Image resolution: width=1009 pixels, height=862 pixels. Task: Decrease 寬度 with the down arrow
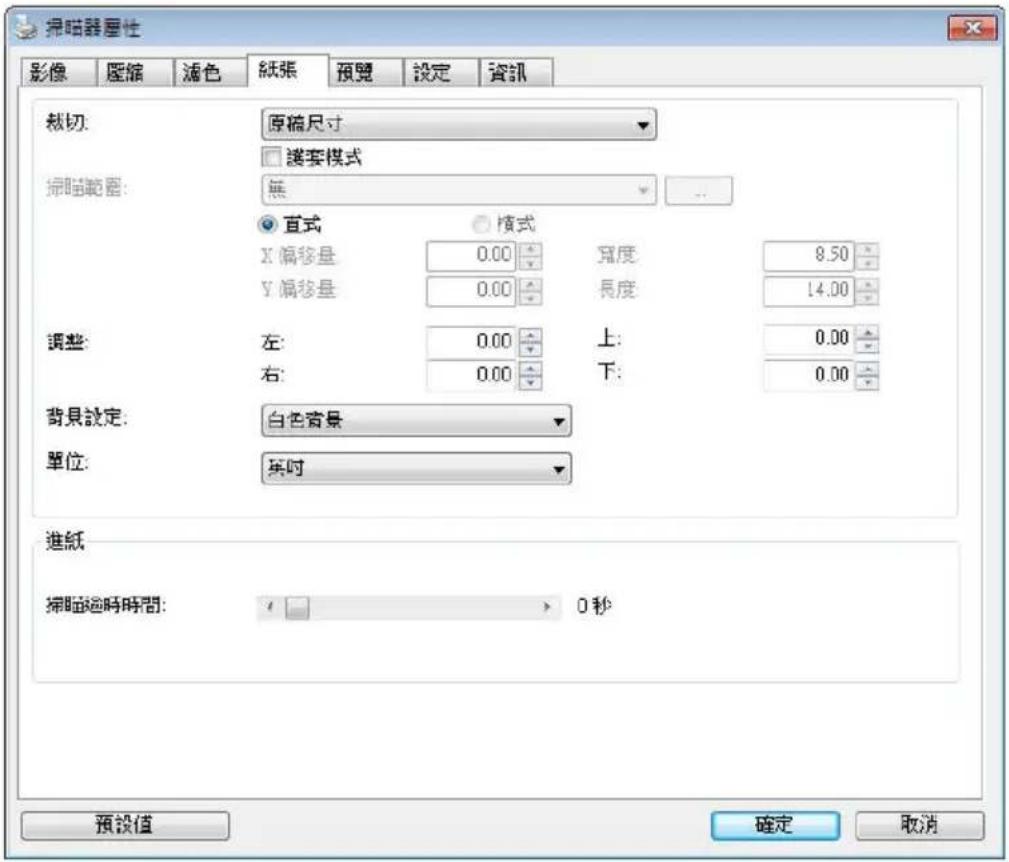click(x=867, y=263)
